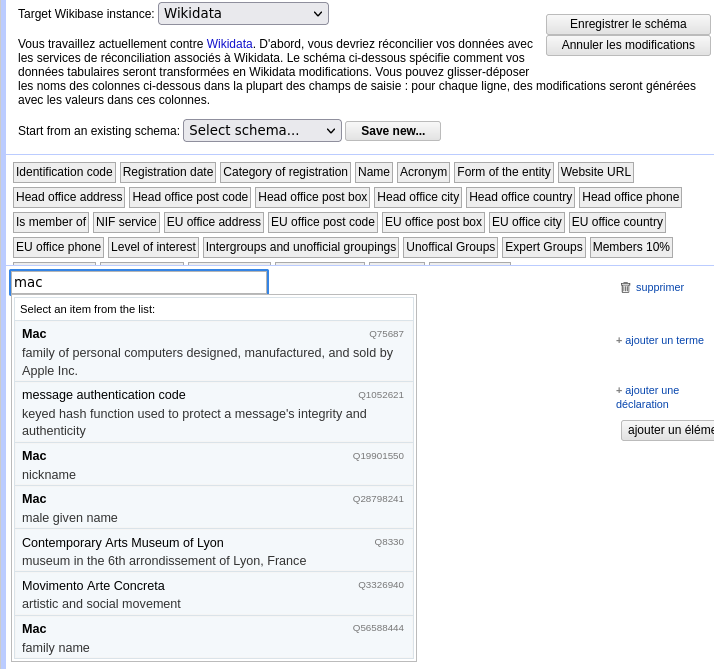Click the Acronym column tag
Image resolution: width=714 pixels, height=669 pixels.
tap(423, 172)
